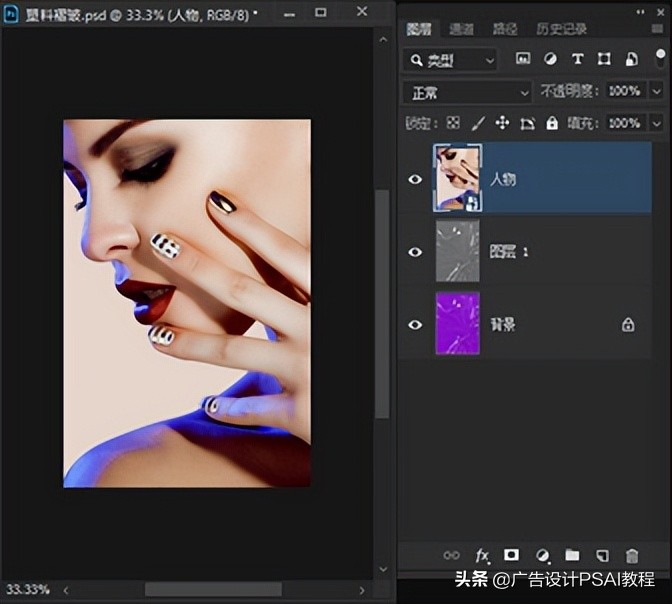Create a new layer group folder
Viewport: 672px width, 604px height.
click(572, 555)
